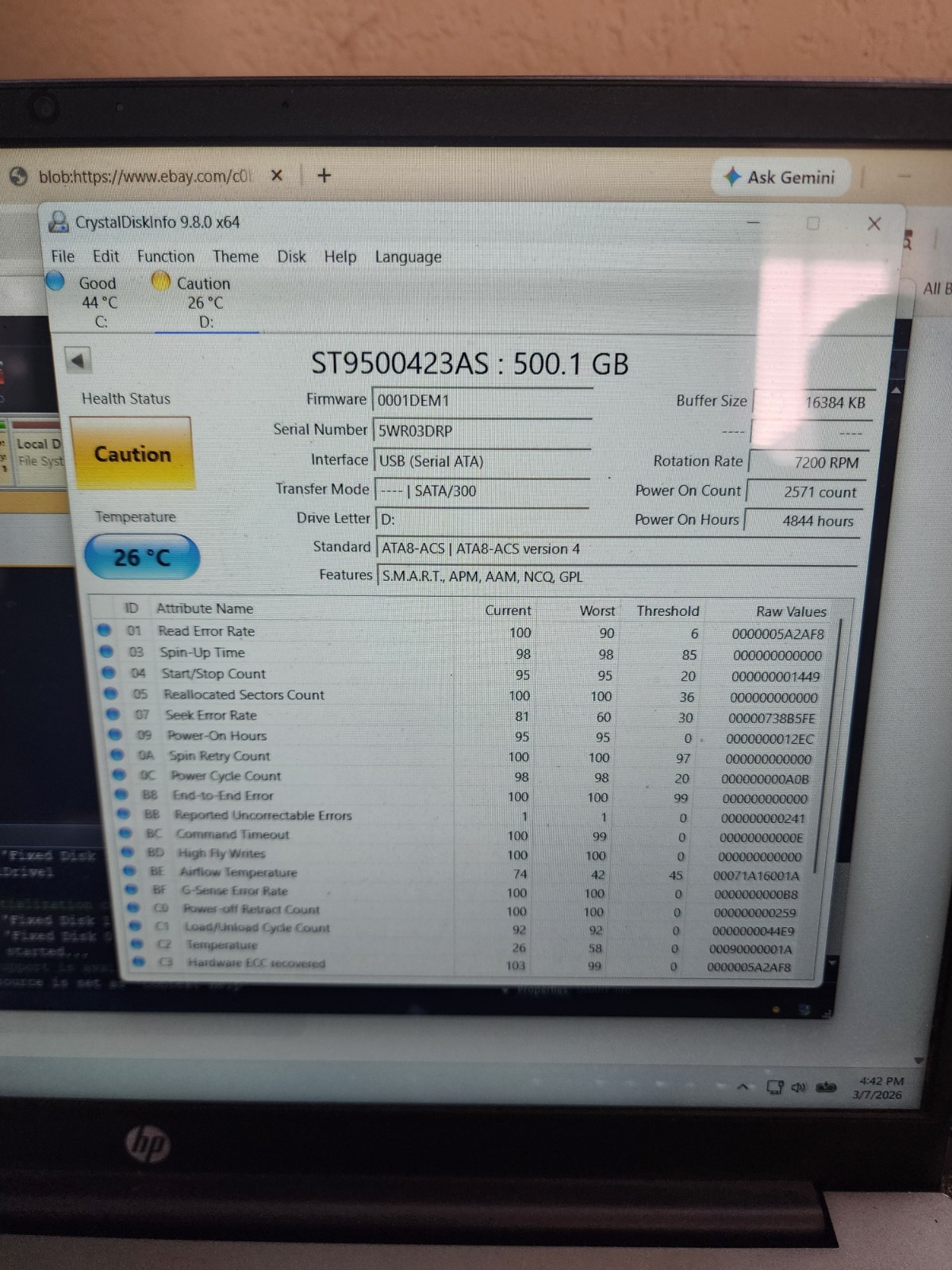Open the taskbar clock showing 4:42 PM
Viewport: 952px width, 1270px height.
tap(881, 1087)
